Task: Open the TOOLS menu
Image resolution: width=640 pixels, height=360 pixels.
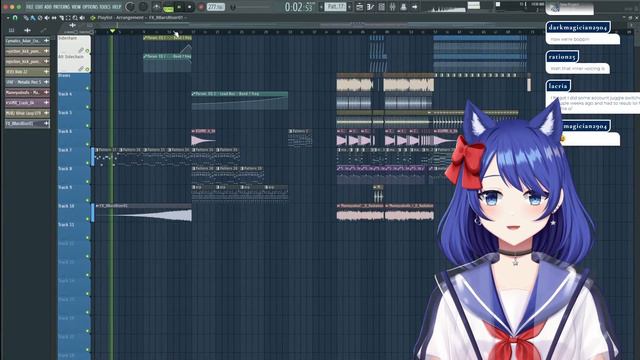Action: pos(105,7)
